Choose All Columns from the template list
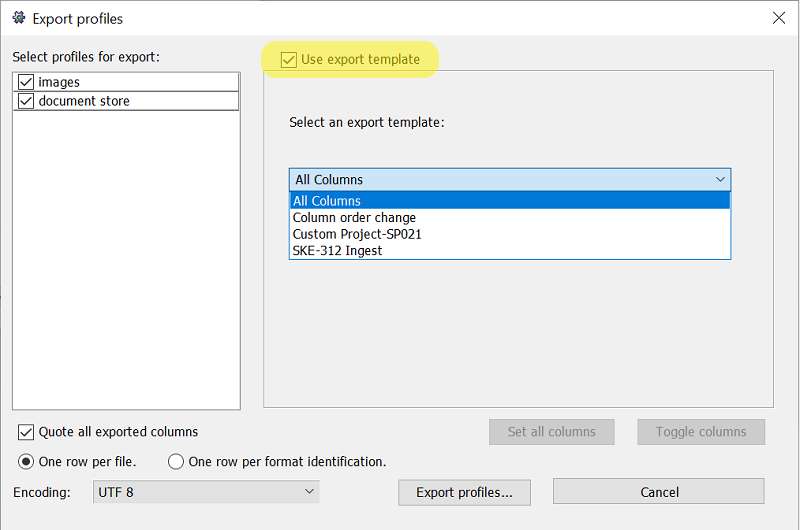 510,200
